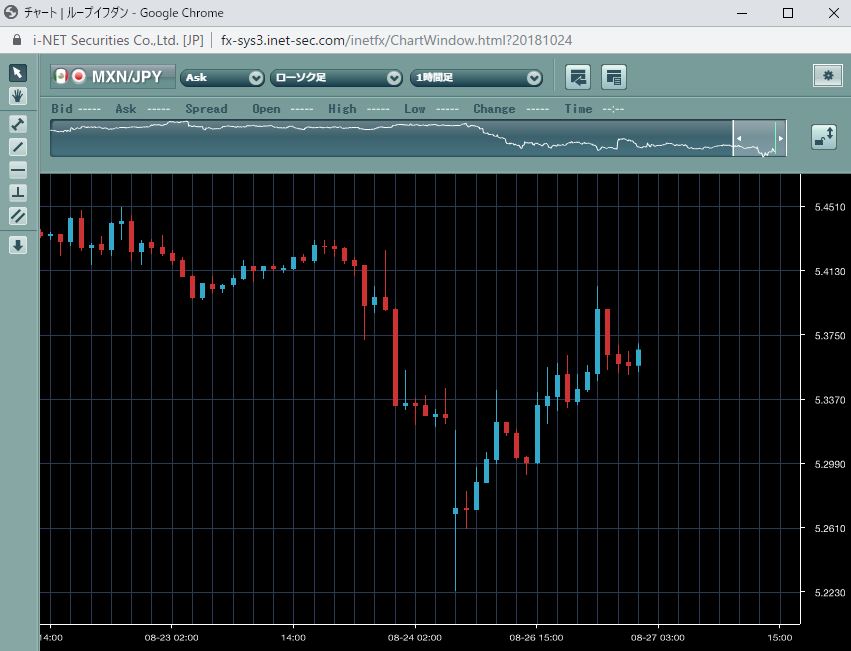Click the latest blue candlestick
Image resolution: width=851 pixels, height=651 pixels.
click(x=639, y=357)
